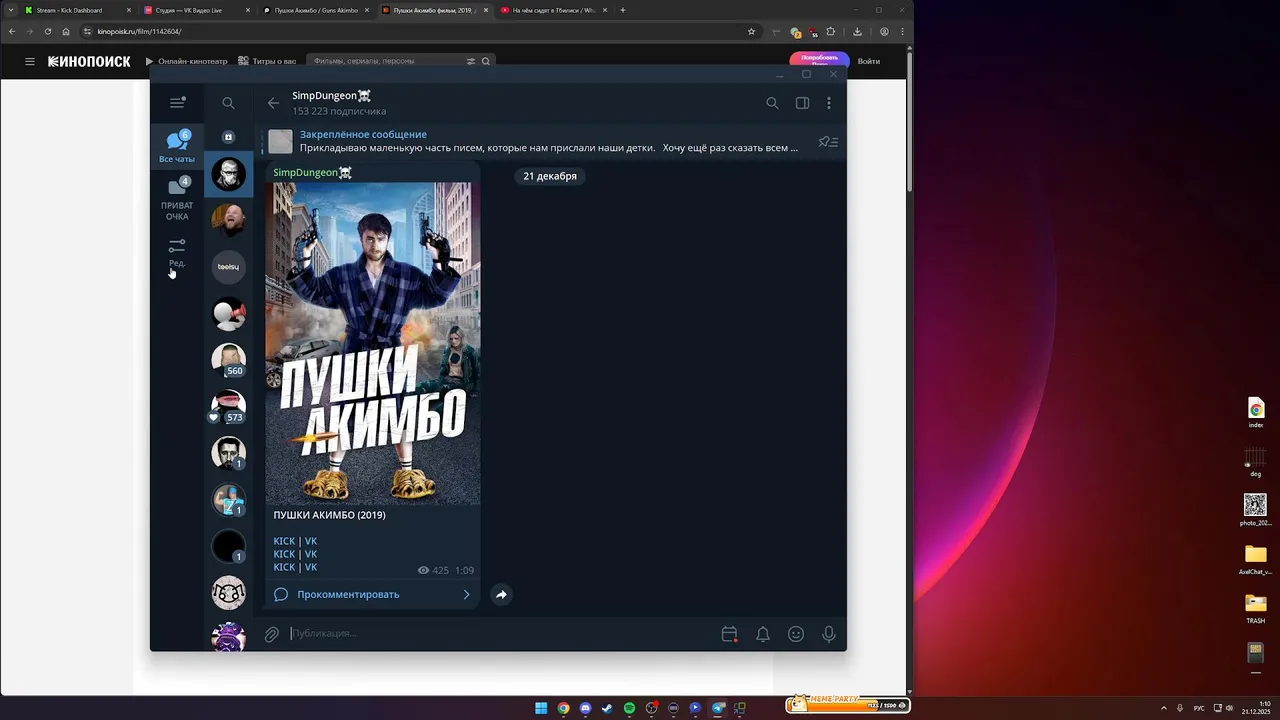Open the Chrome profile avatar icon

click(884, 31)
